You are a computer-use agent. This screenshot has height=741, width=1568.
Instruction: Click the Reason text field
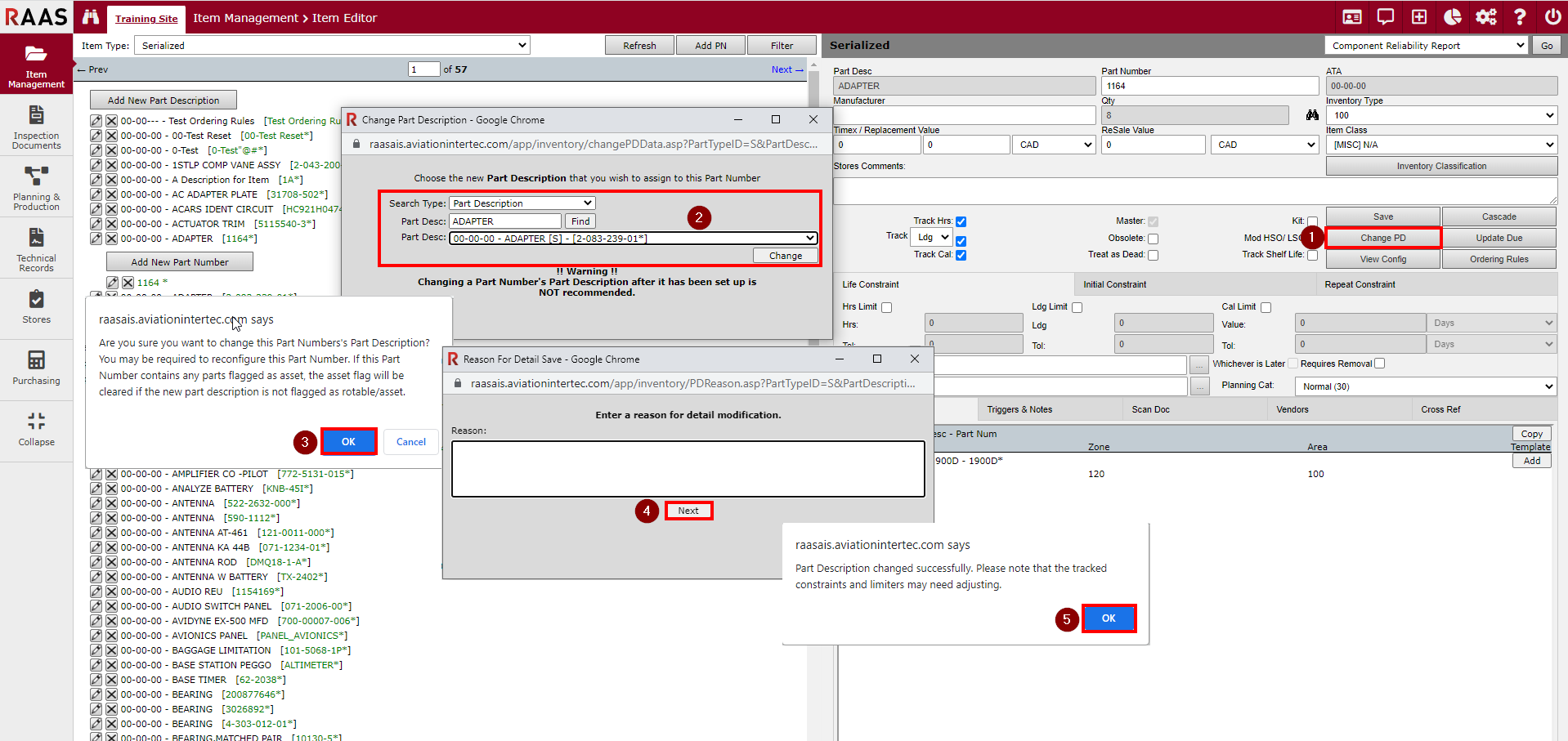coord(688,469)
